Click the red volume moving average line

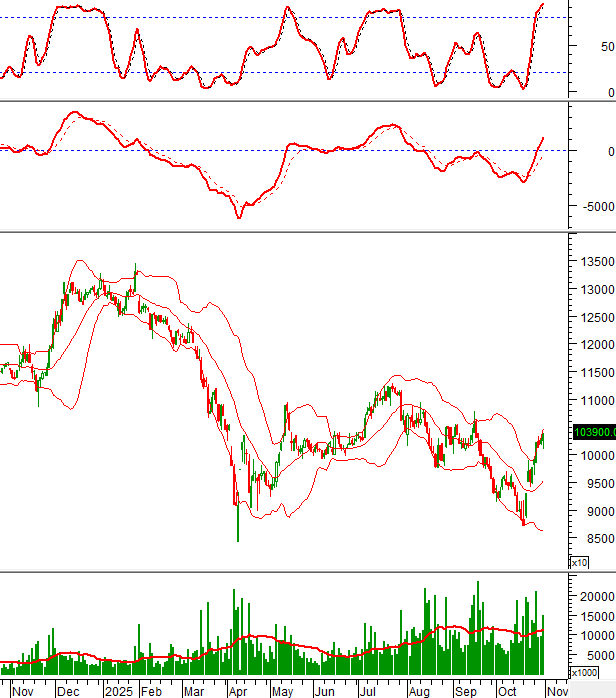(300, 644)
